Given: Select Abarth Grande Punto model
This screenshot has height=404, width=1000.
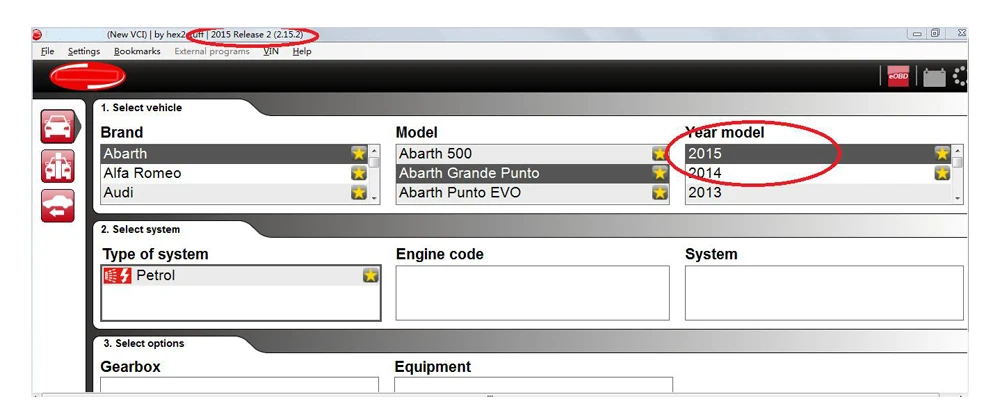Looking at the screenshot, I should tap(533, 173).
